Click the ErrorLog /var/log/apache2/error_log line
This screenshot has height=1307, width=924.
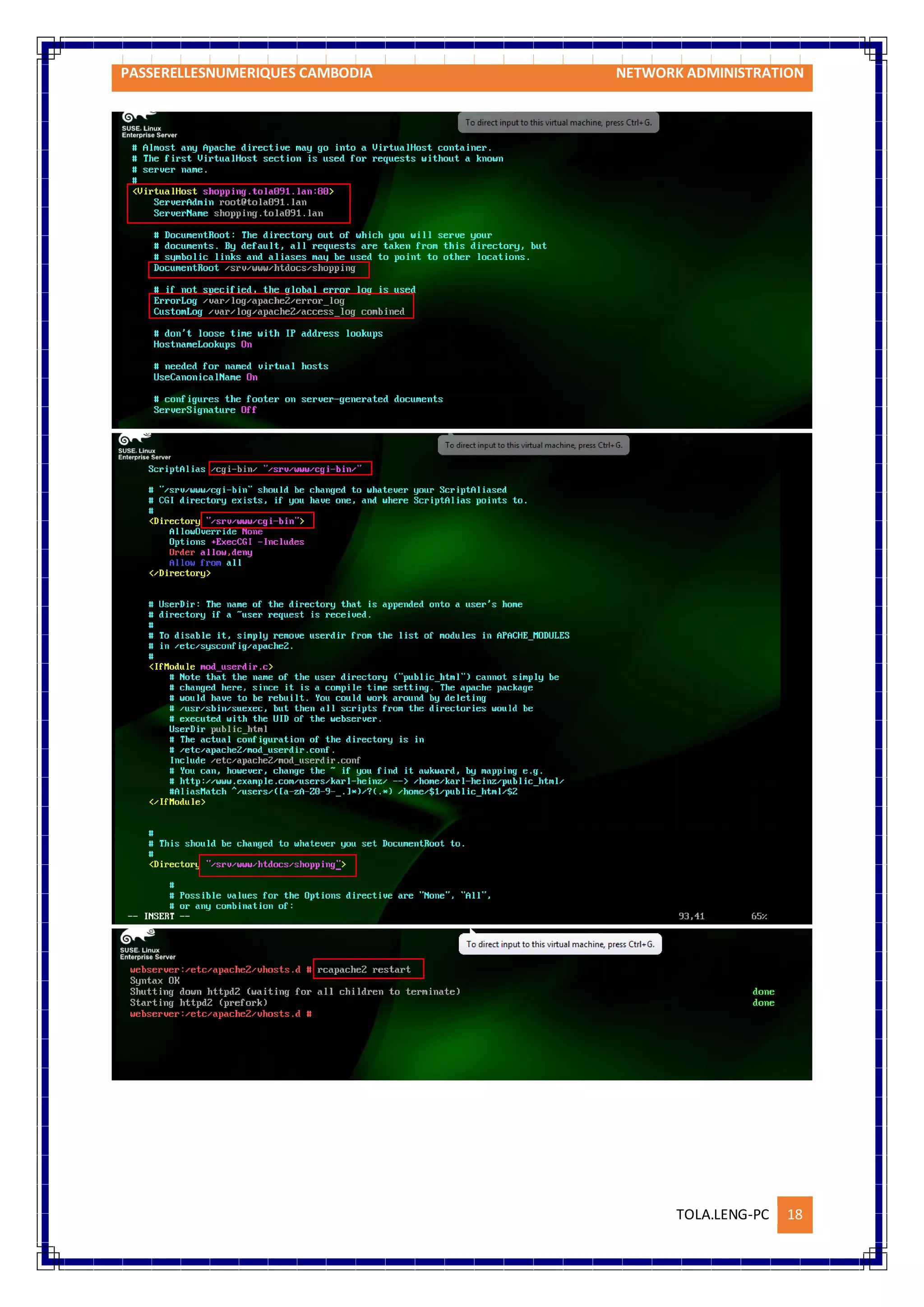(249, 301)
